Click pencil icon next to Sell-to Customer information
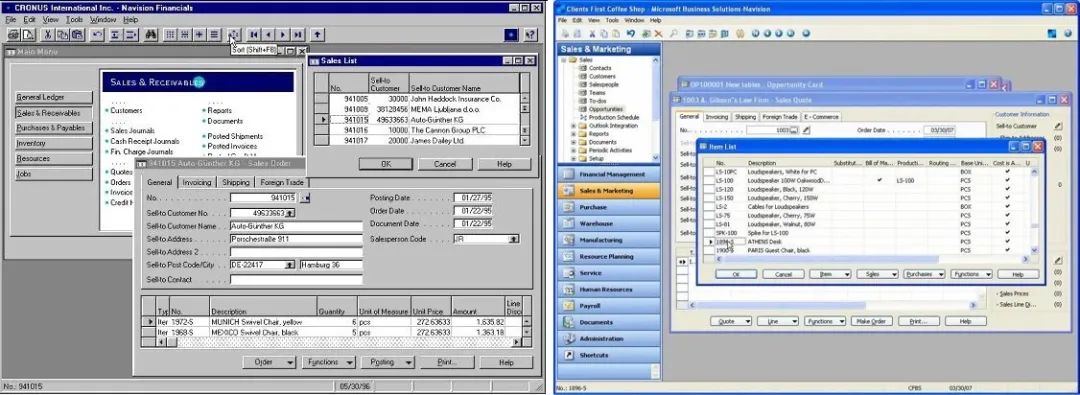 [1058, 126]
